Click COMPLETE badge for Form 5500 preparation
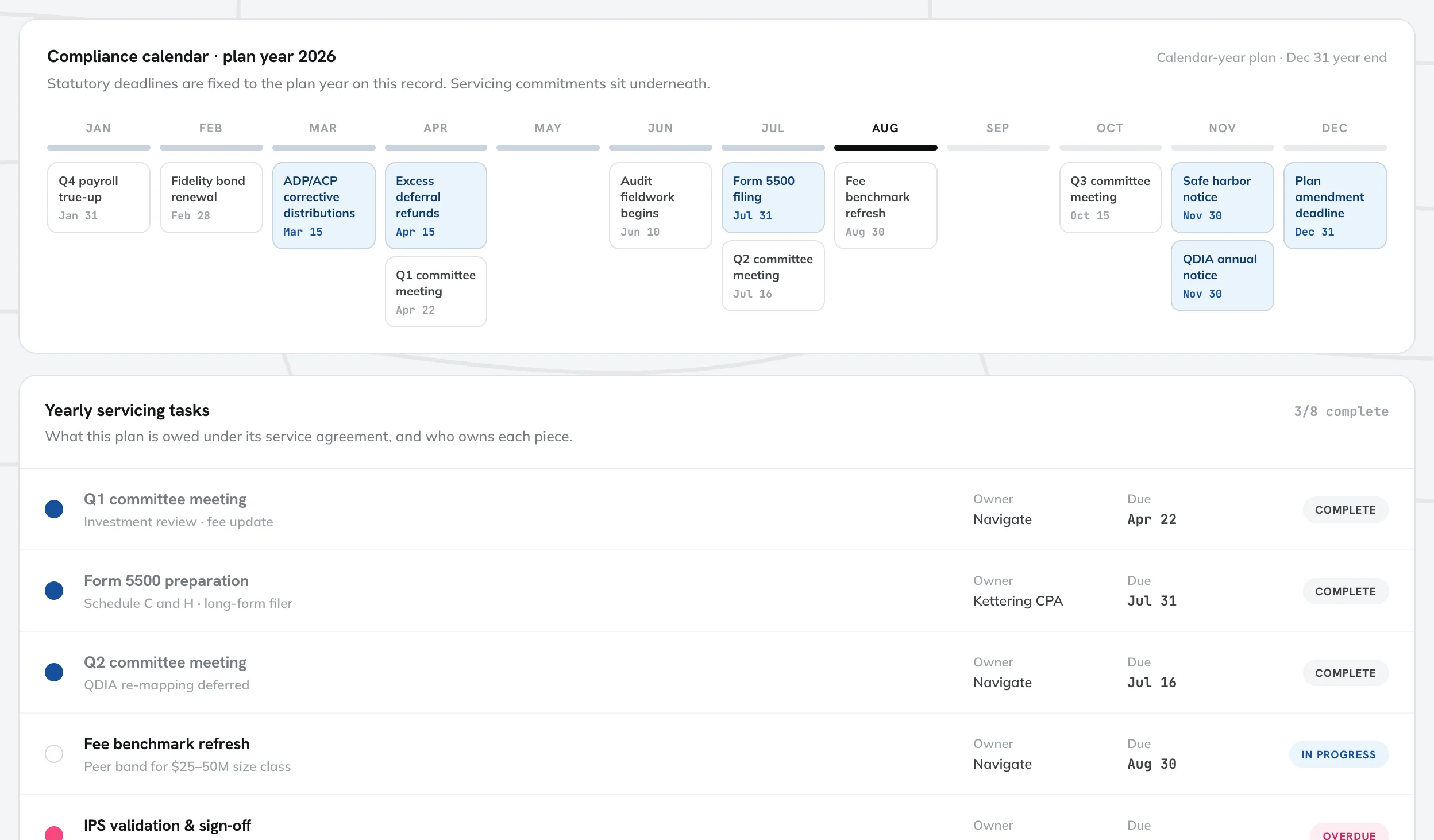 1346,591
